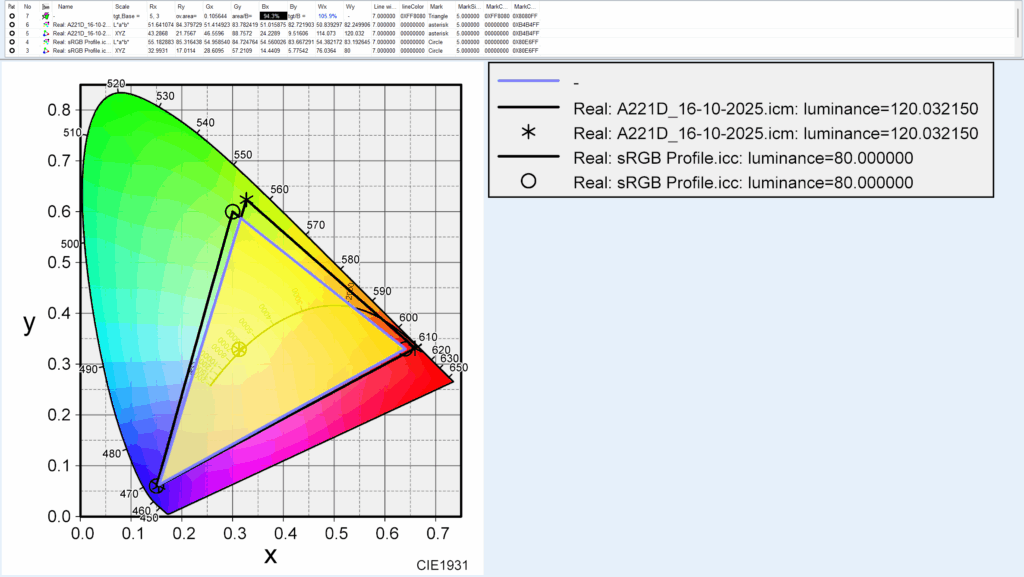Click the gamut icon in row 7

point(45,17)
